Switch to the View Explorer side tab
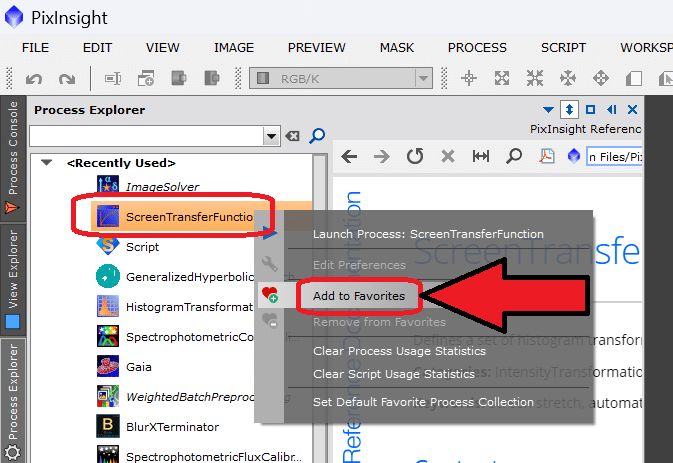The width and height of the screenshot is (673, 463). tap(13, 280)
